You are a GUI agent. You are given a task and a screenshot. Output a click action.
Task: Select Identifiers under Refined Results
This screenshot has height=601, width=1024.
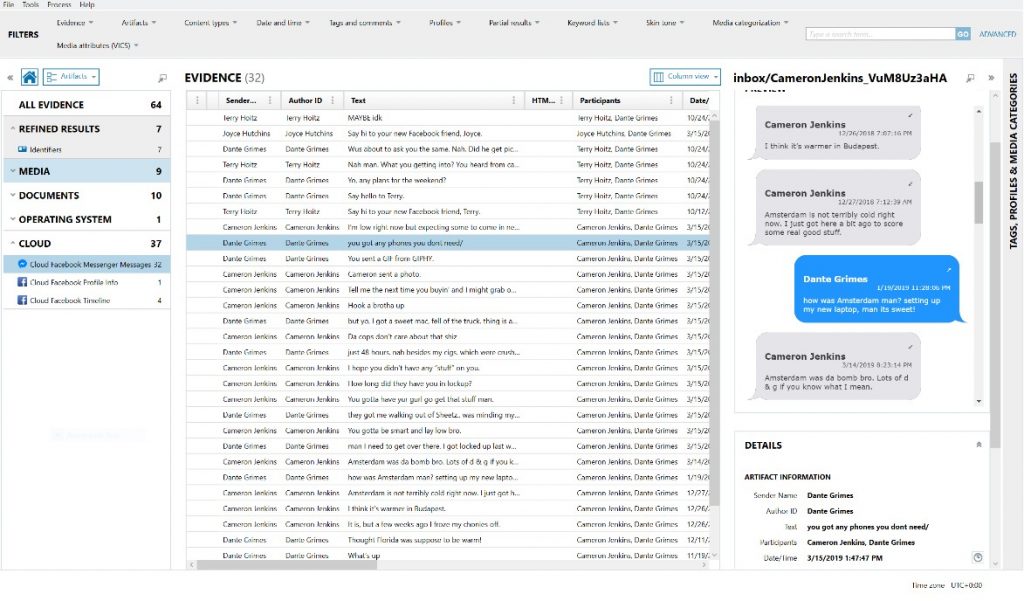(x=87, y=150)
